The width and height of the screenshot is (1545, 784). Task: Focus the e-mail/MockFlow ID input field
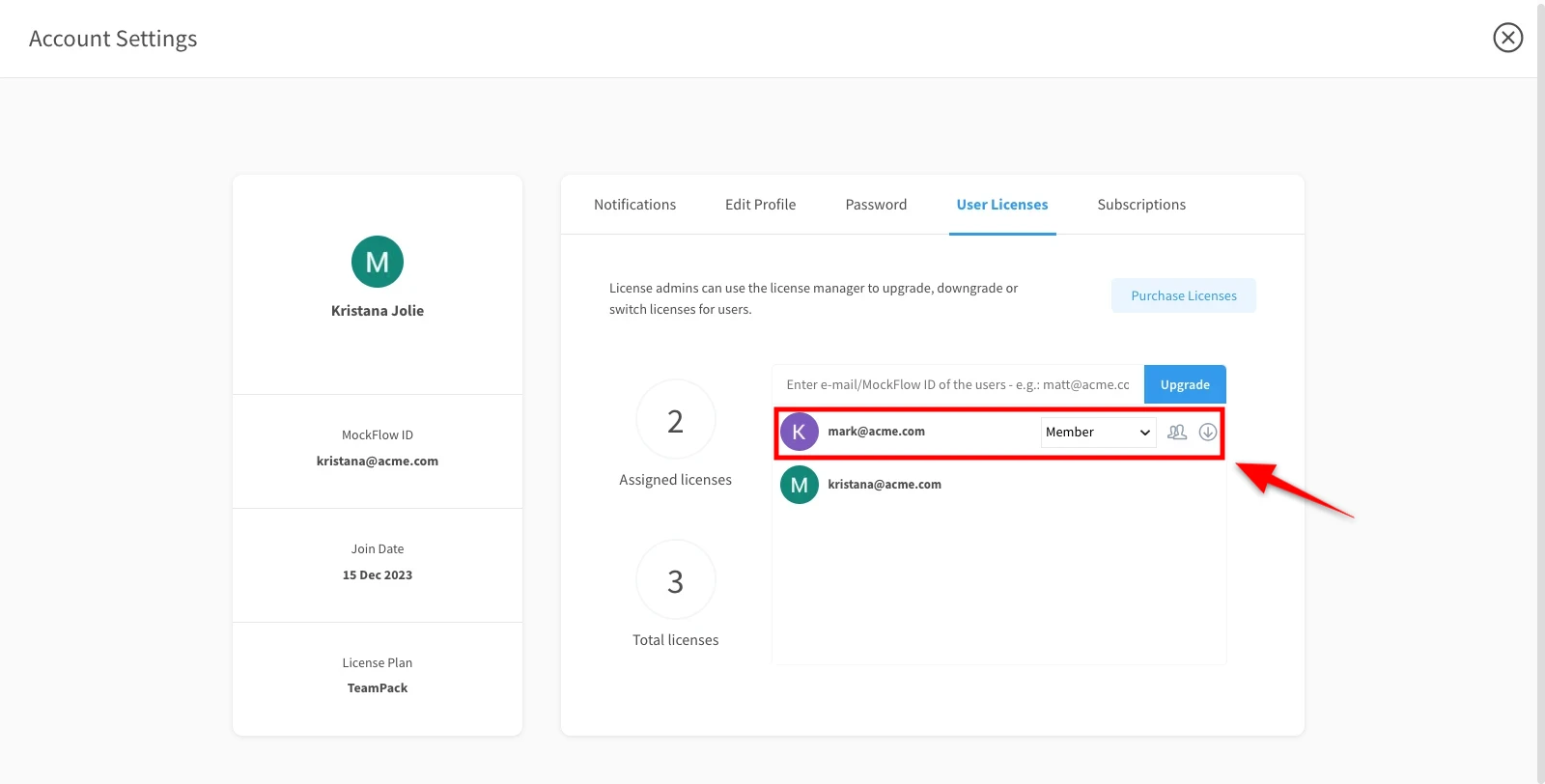tap(958, 384)
